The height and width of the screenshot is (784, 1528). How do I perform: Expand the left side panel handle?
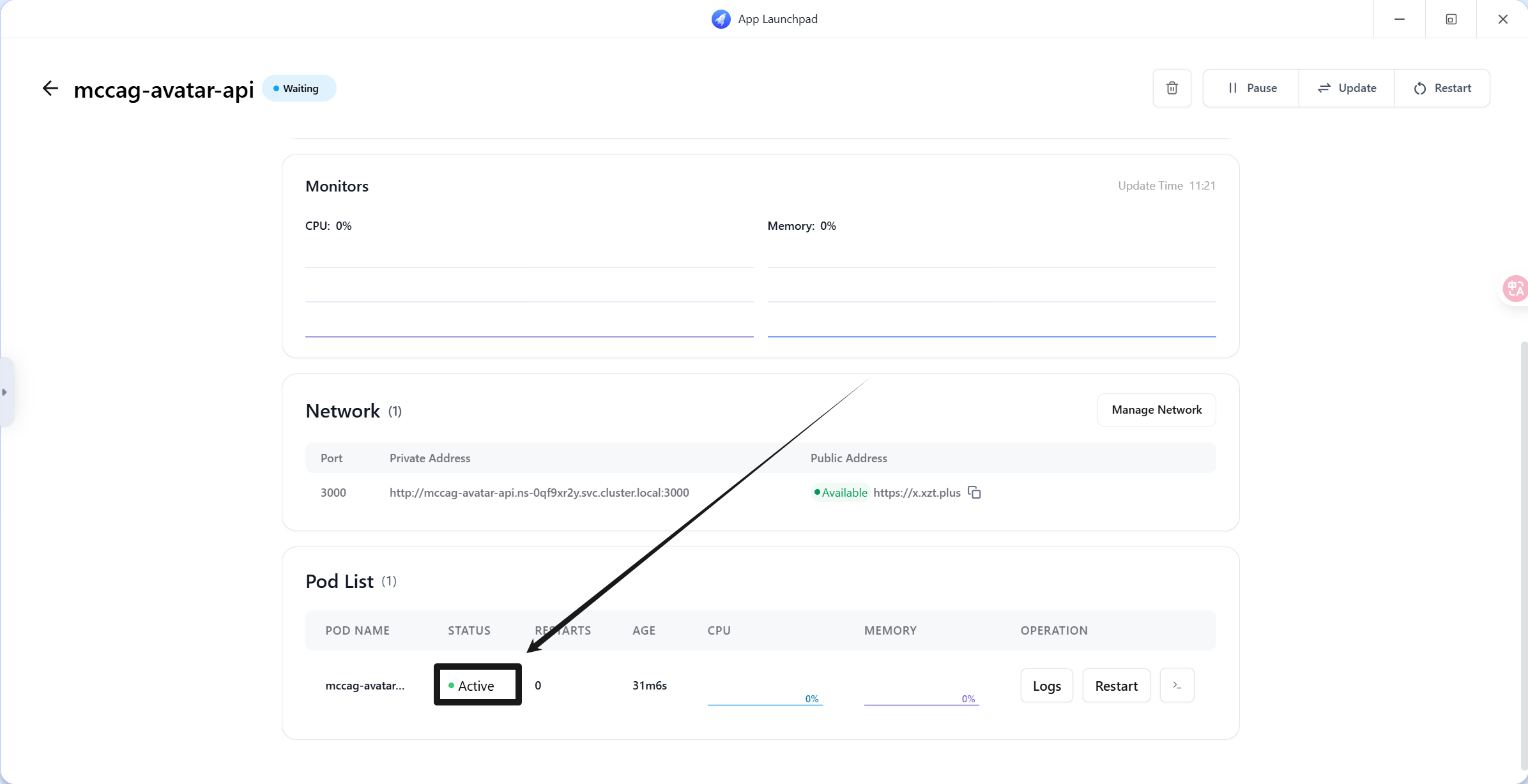[5, 392]
